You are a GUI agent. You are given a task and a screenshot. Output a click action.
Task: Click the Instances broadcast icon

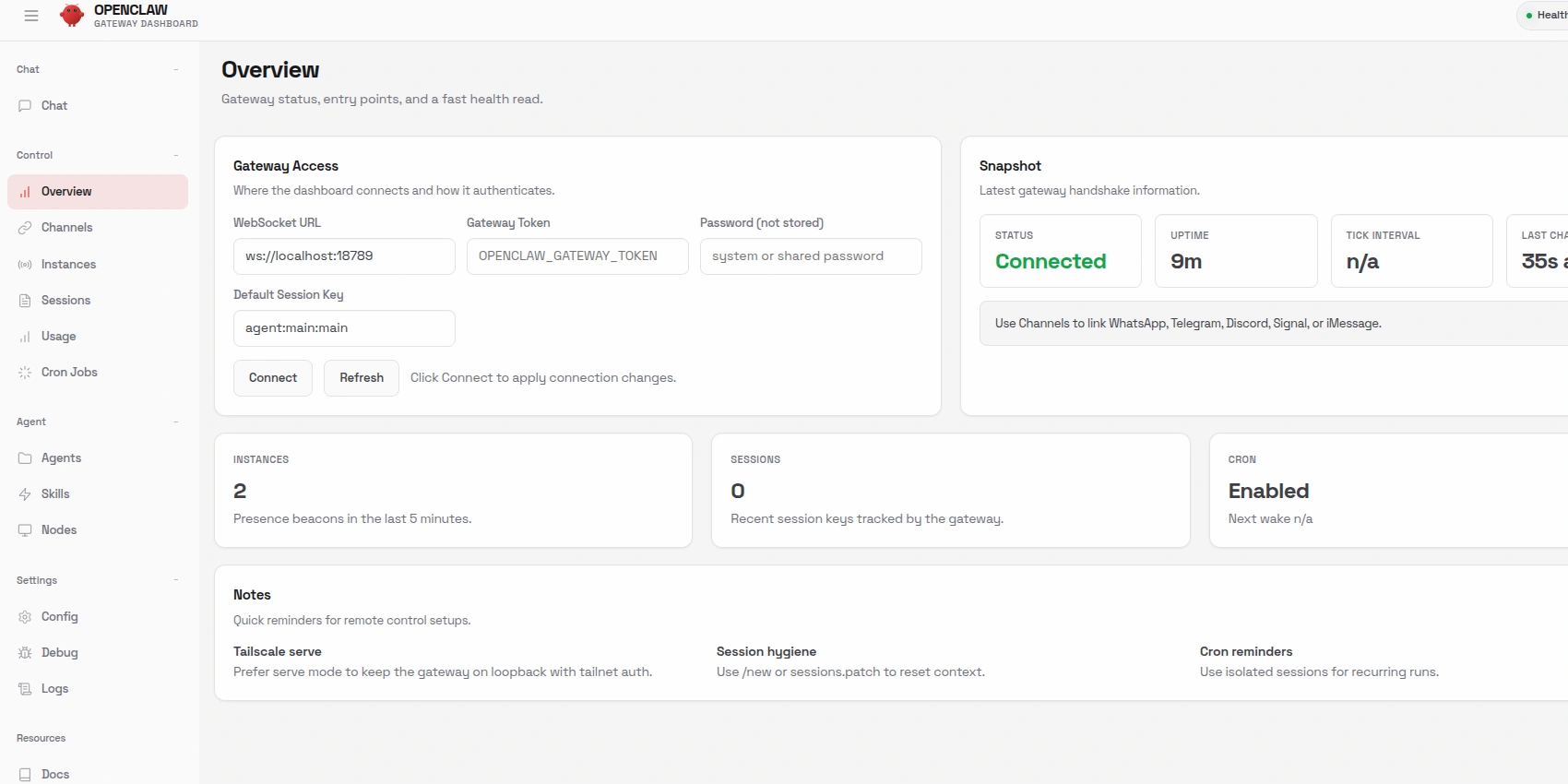pos(25,265)
